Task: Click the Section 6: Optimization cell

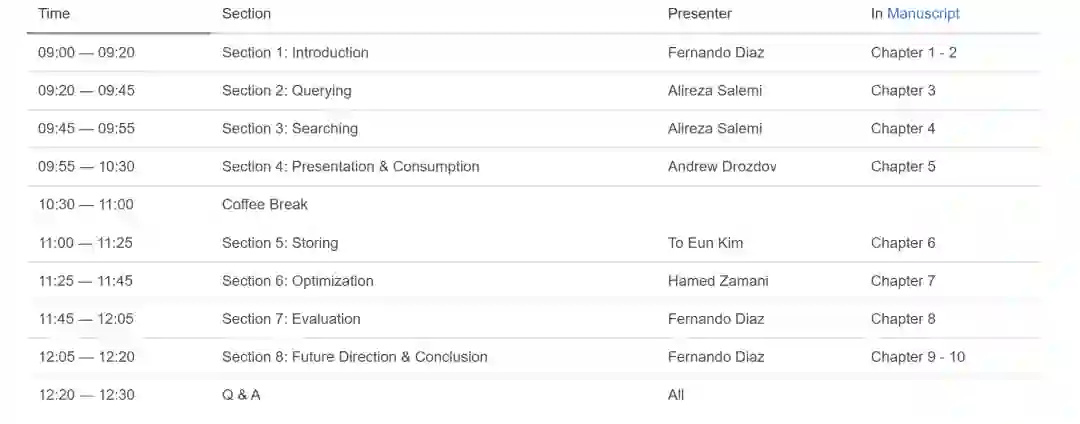Action: [298, 281]
